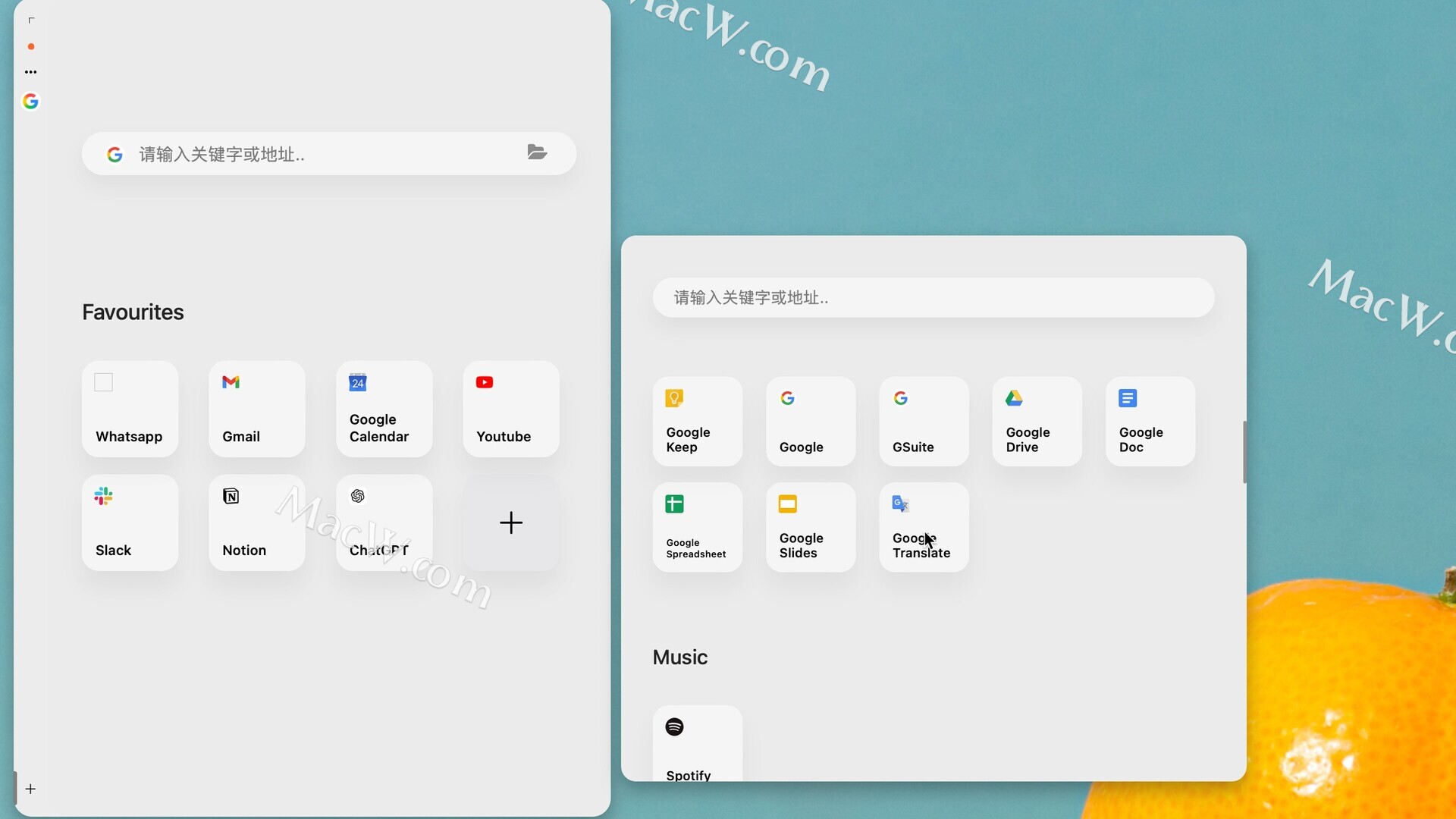
Task: Open the Whatsapp favourite tile
Action: point(130,409)
